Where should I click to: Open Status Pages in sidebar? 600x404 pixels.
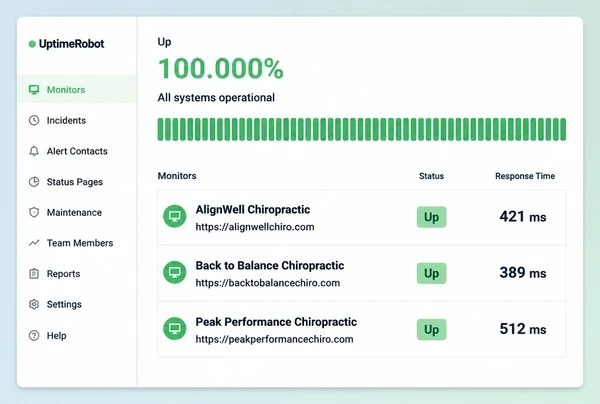75,182
